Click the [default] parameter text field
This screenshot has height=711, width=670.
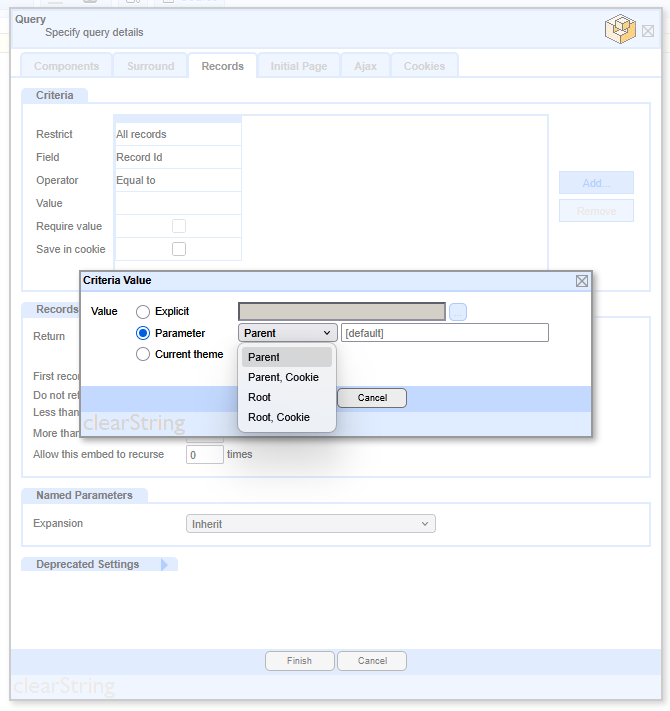click(444, 333)
